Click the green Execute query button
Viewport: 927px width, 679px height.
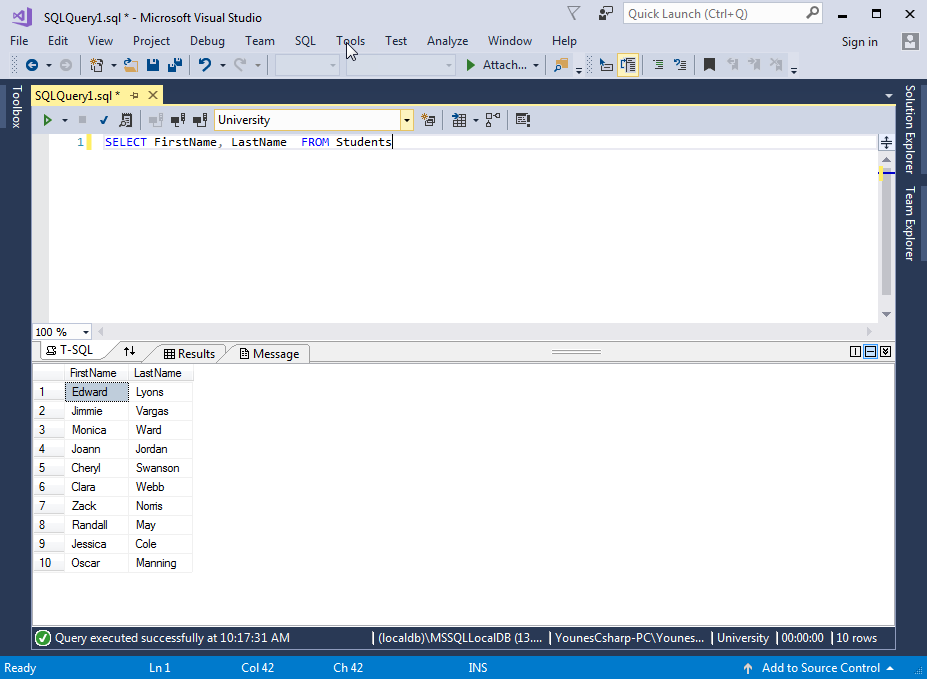tap(46, 120)
